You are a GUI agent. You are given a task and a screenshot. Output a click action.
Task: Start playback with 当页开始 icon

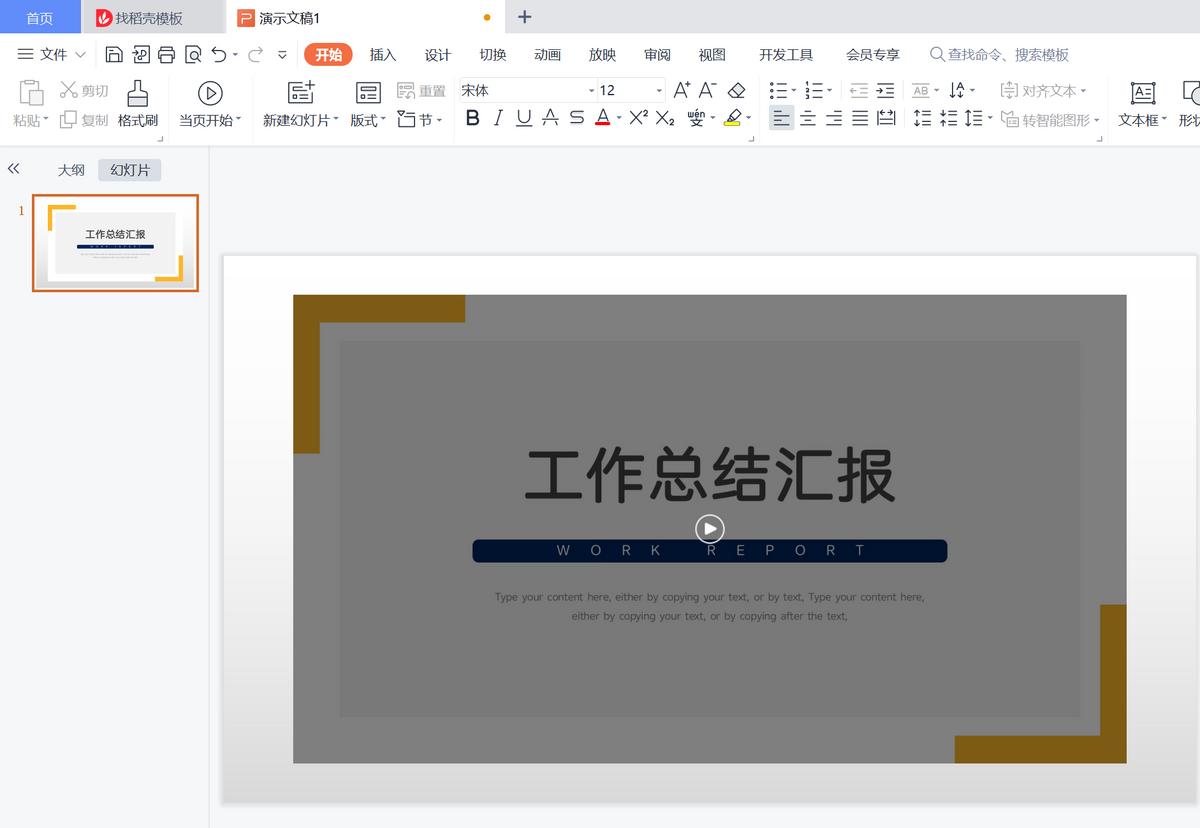pos(210,93)
